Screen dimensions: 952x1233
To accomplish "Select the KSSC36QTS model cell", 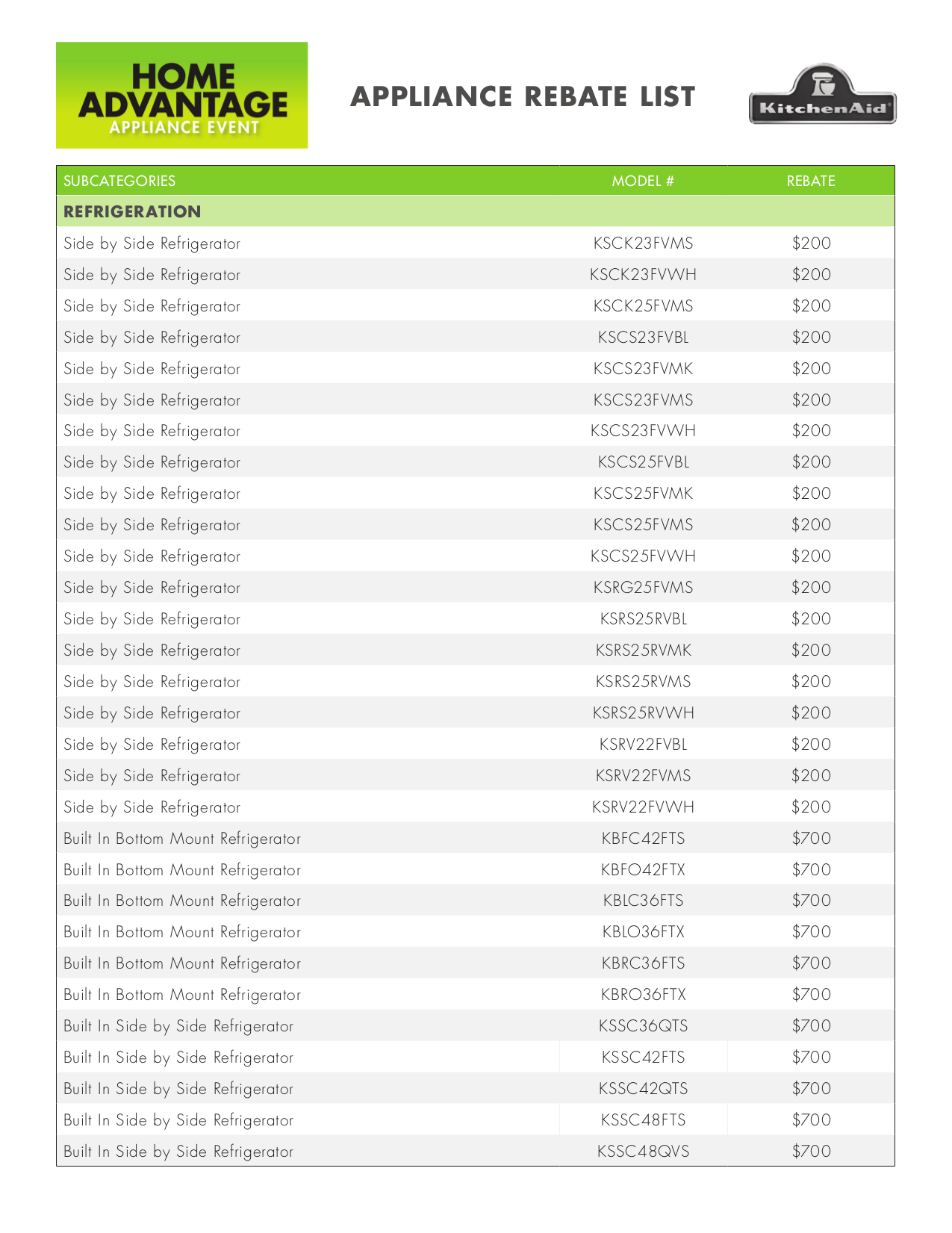I will [643, 1026].
